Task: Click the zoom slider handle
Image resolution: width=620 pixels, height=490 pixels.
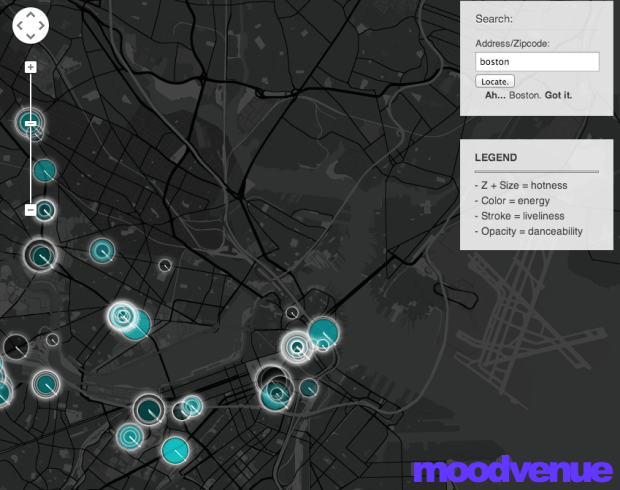Action: point(30,123)
